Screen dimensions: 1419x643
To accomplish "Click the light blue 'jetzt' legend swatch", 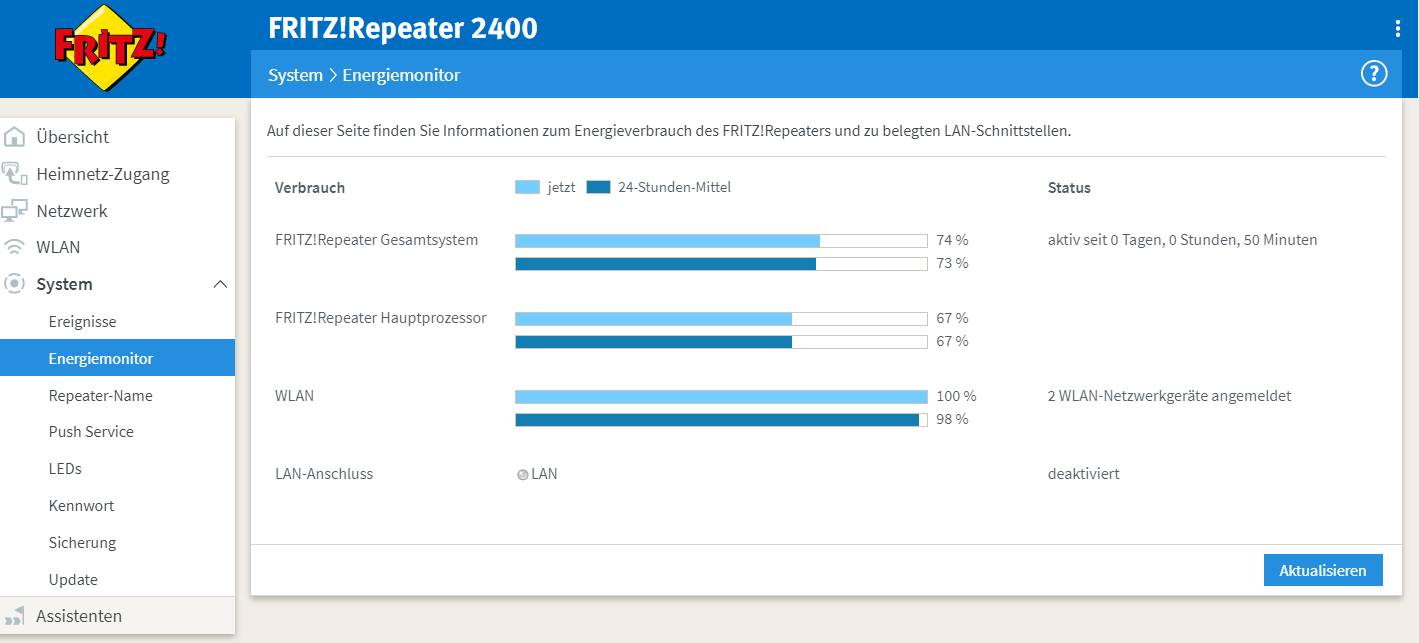I will pyautogui.click(x=527, y=187).
